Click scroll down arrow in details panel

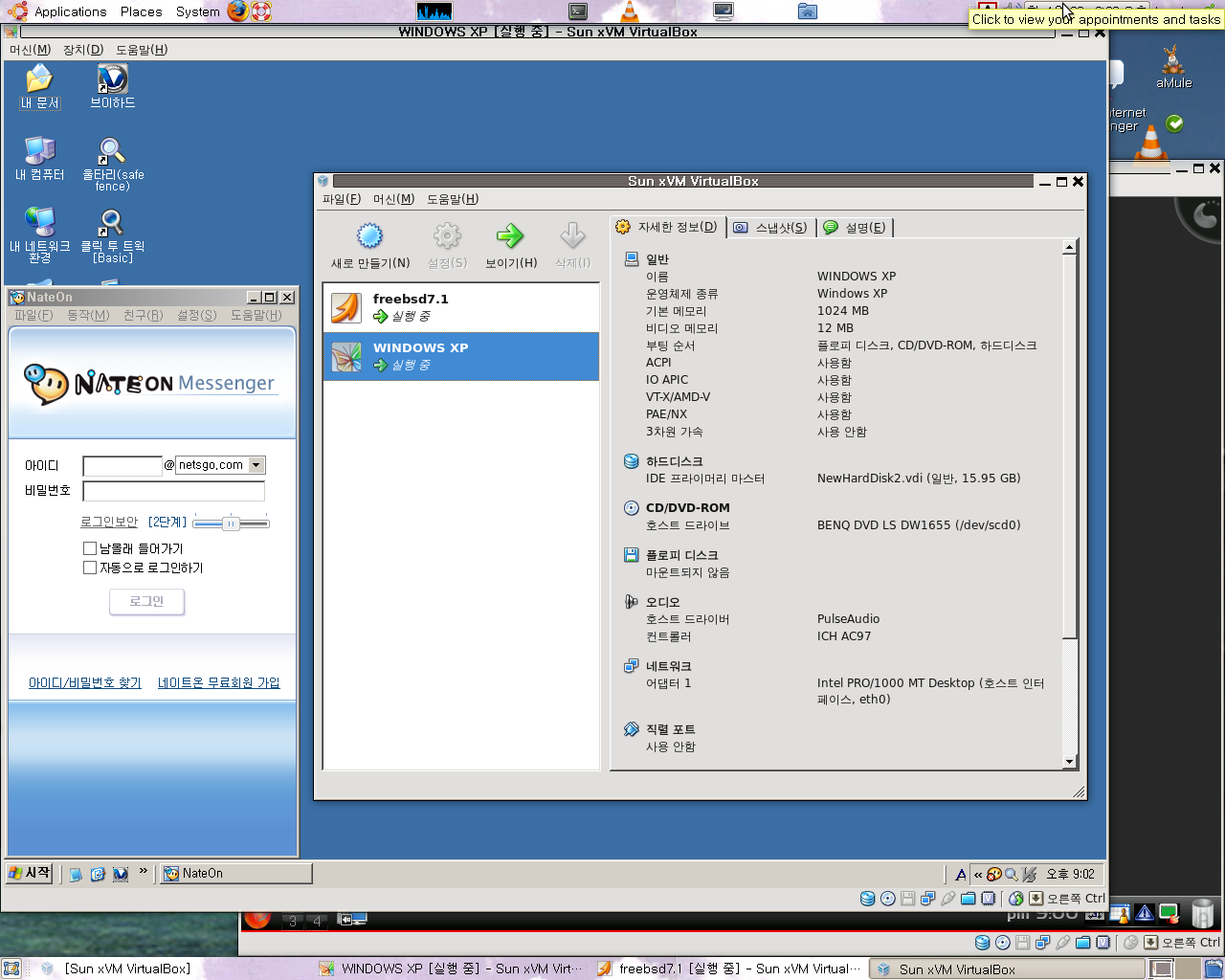[1070, 763]
